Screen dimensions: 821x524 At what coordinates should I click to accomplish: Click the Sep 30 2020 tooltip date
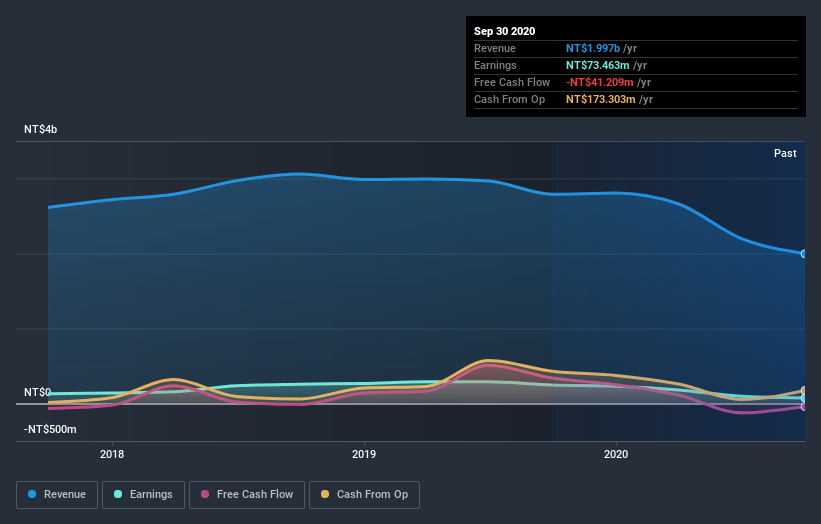pyautogui.click(x=504, y=31)
